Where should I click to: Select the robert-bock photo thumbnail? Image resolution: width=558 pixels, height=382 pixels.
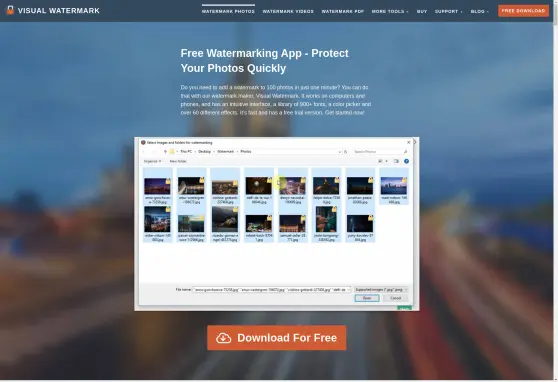[259, 224]
